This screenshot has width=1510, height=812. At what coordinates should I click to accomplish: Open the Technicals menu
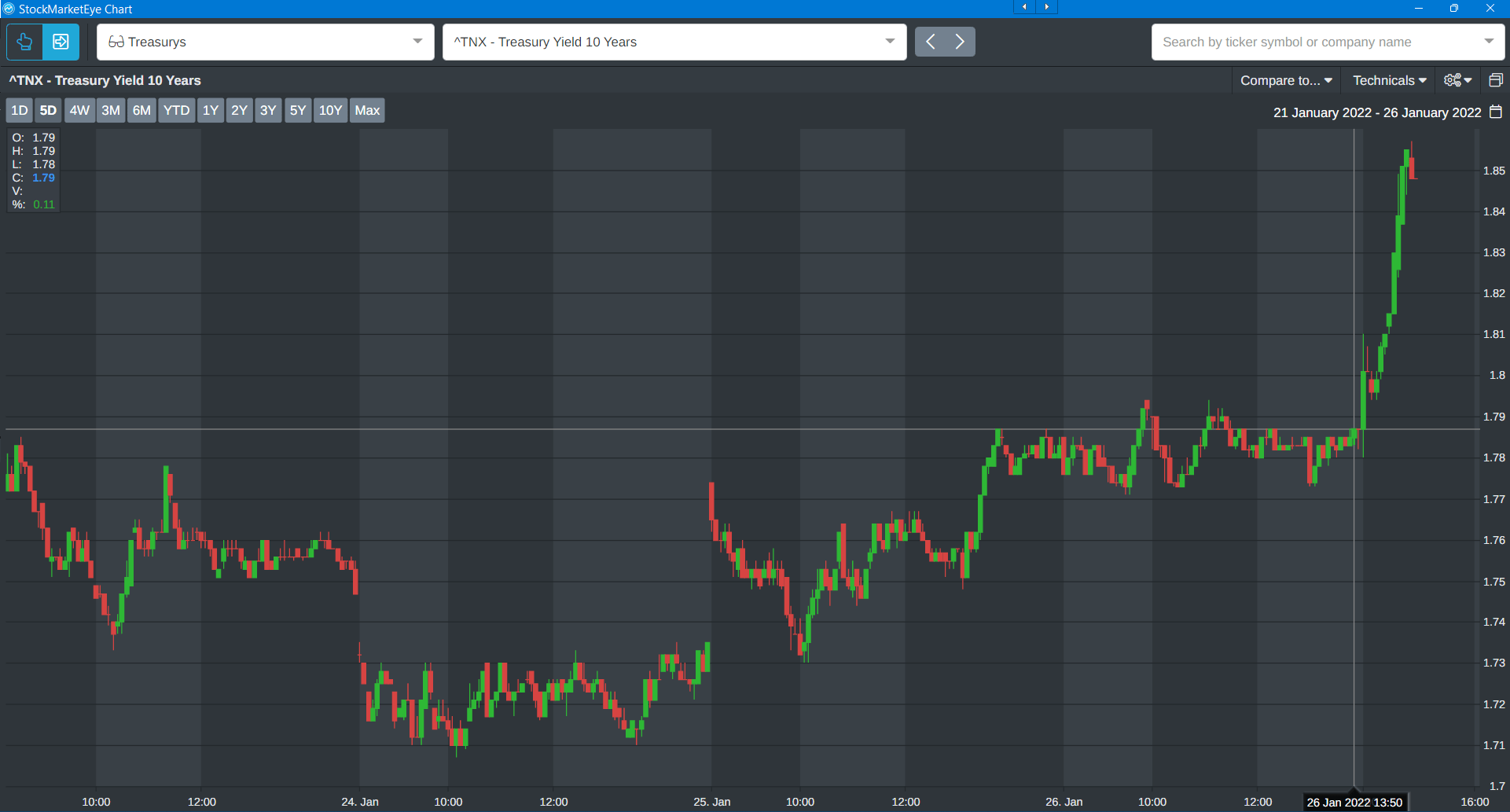coord(1389,80)
